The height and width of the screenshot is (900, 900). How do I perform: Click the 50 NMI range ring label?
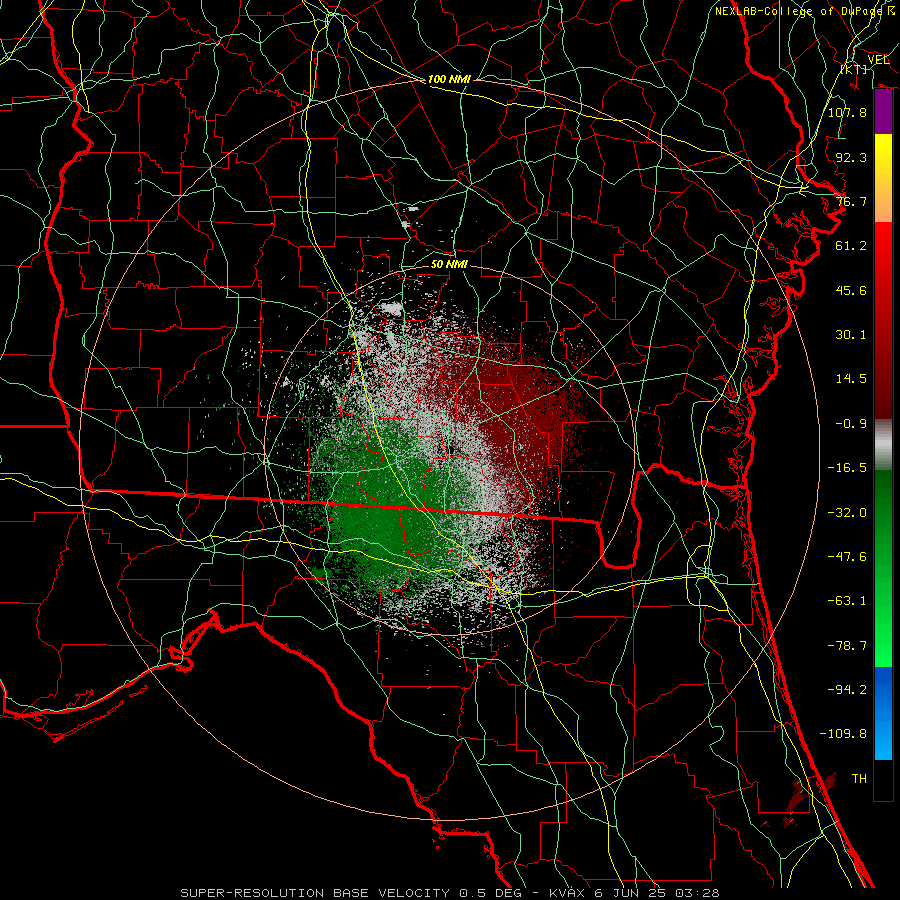(x=449, y=264)
